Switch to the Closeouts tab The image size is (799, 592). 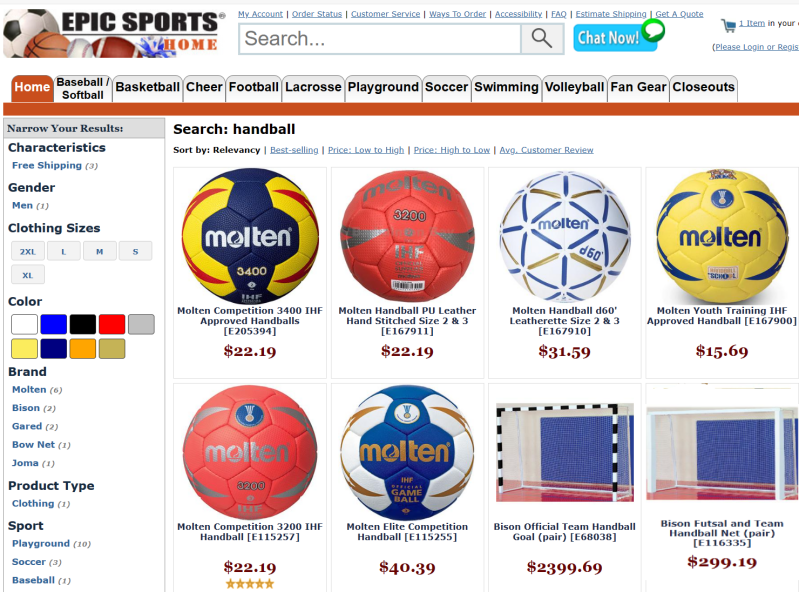point(703,88)
